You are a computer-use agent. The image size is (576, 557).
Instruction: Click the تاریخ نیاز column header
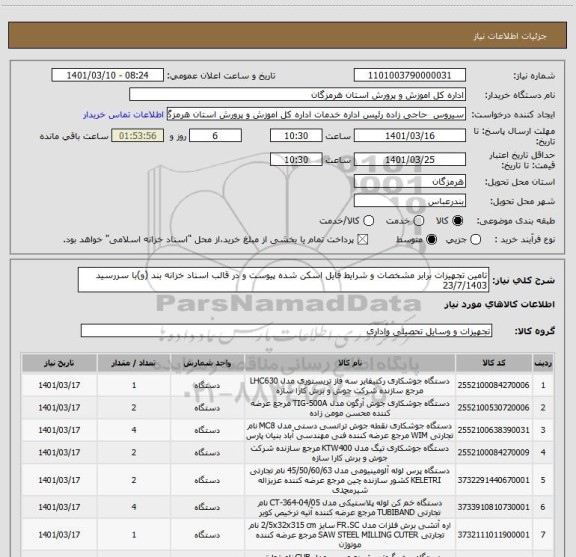coord(59,363)
